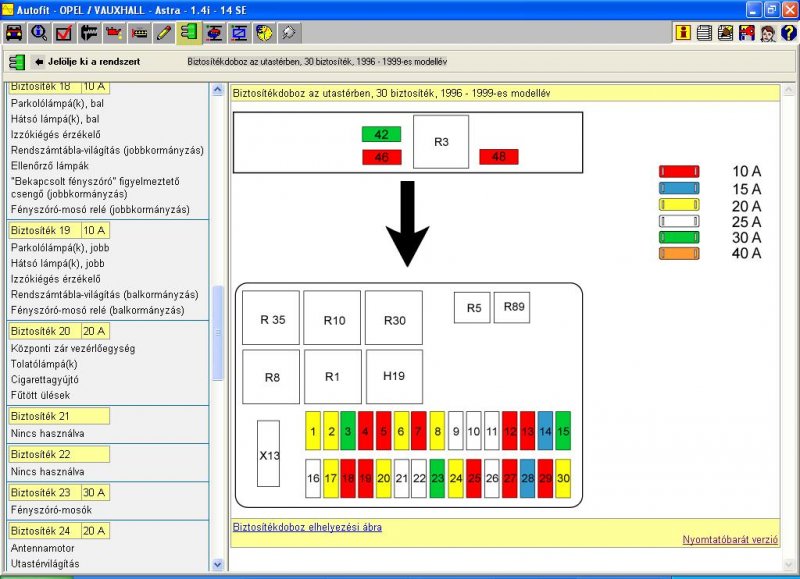This screenshot has height=579, width=800.
Task: Click red fuse 46 in upper box
Action: (382, 157)
